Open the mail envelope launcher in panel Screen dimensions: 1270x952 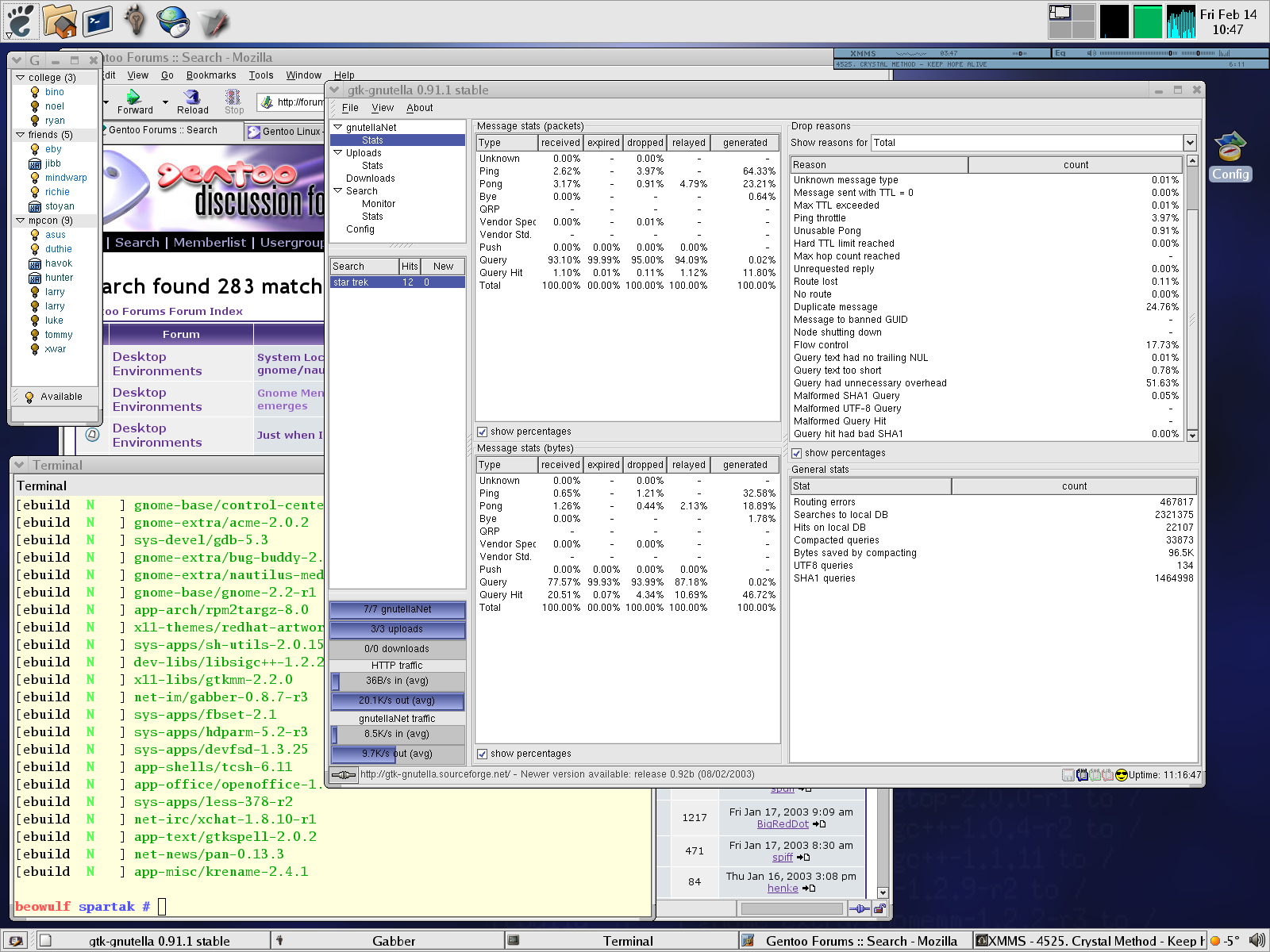click(212, 22)
